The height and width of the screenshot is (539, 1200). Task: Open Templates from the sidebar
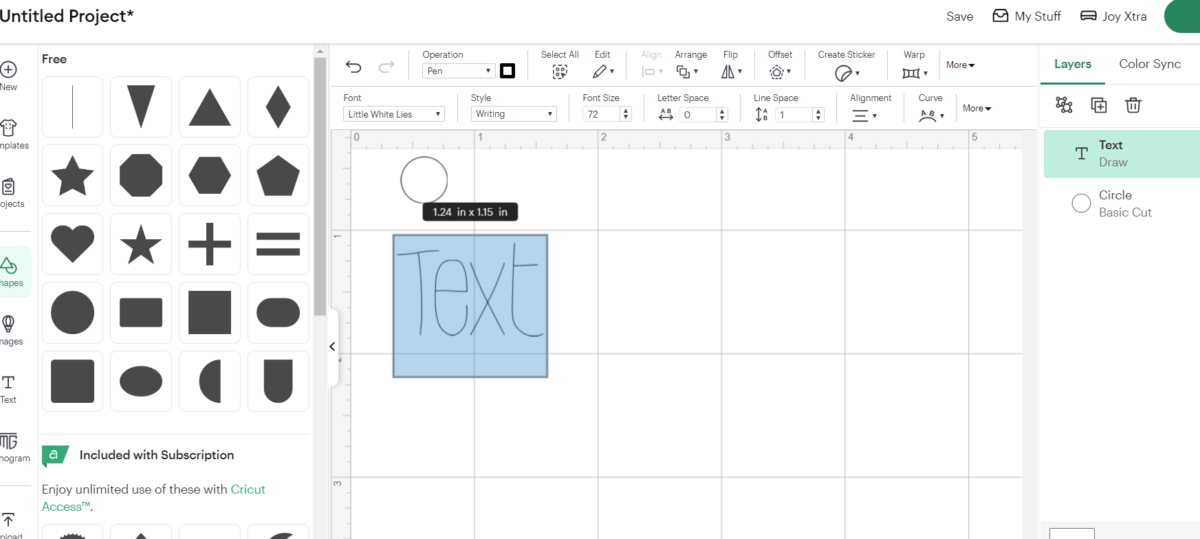pyautogui.click(x=10, y=134)
